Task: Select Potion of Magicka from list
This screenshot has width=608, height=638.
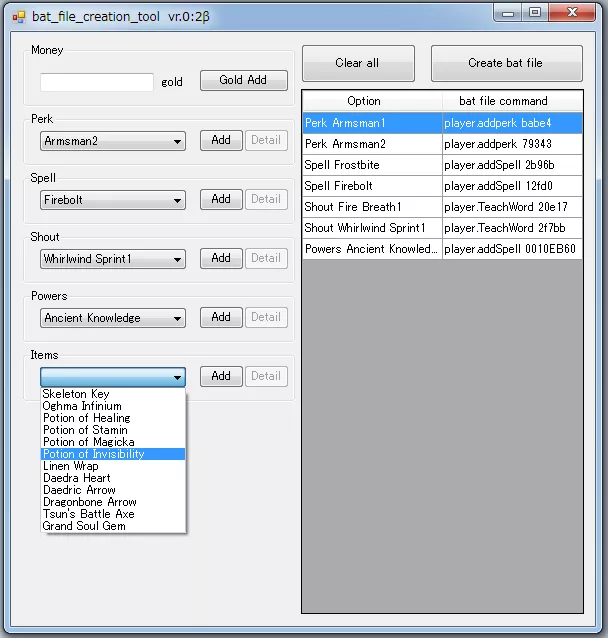Action: click(x=113, y=442)
